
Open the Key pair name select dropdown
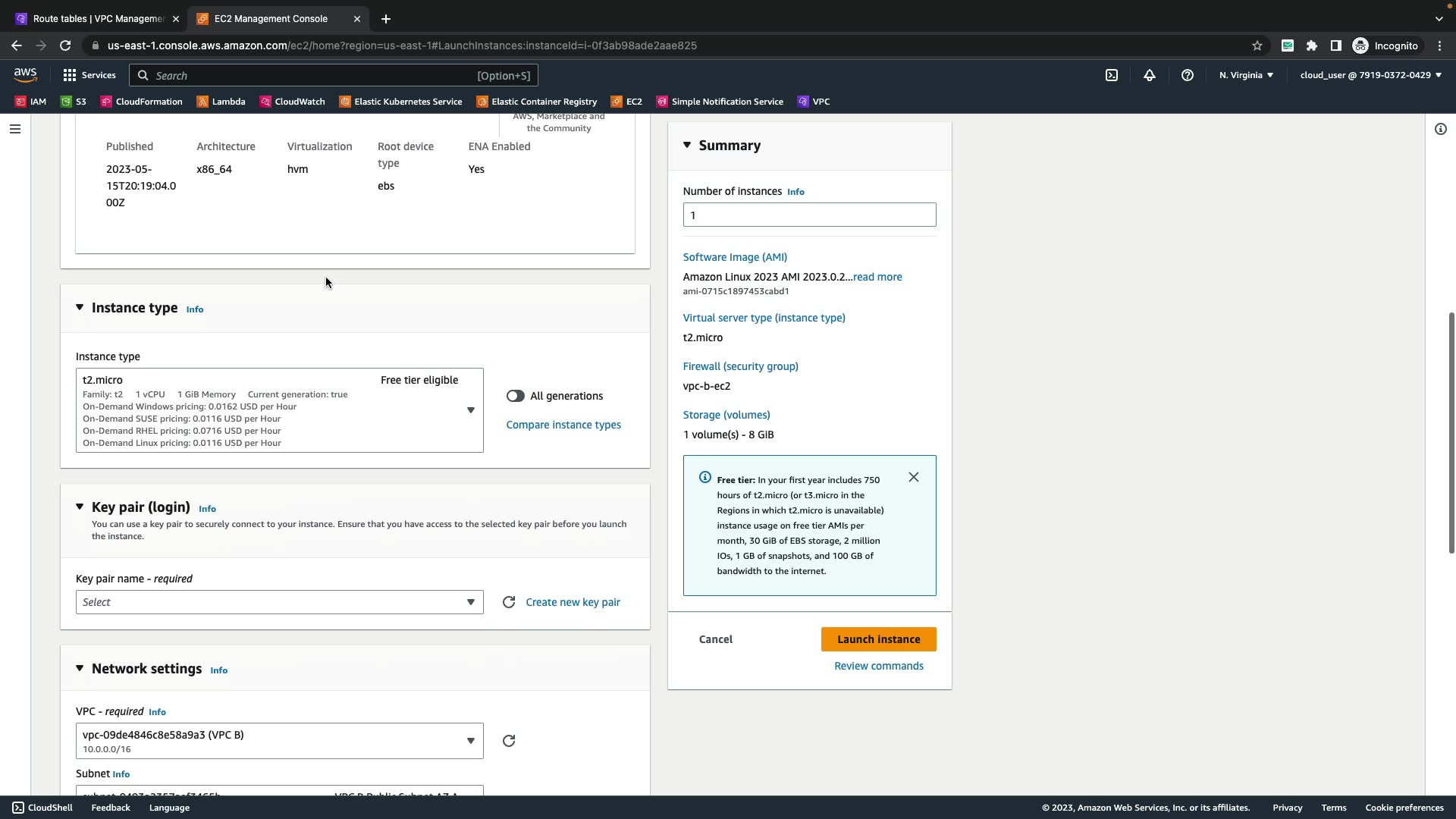click(x=279, y=602)
